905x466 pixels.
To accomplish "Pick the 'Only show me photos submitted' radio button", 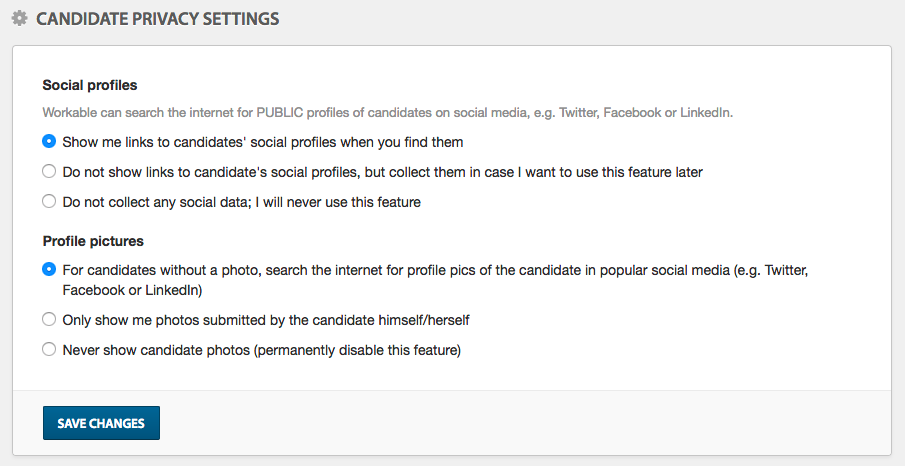I will pyautogui.click(x=49, y=319).
